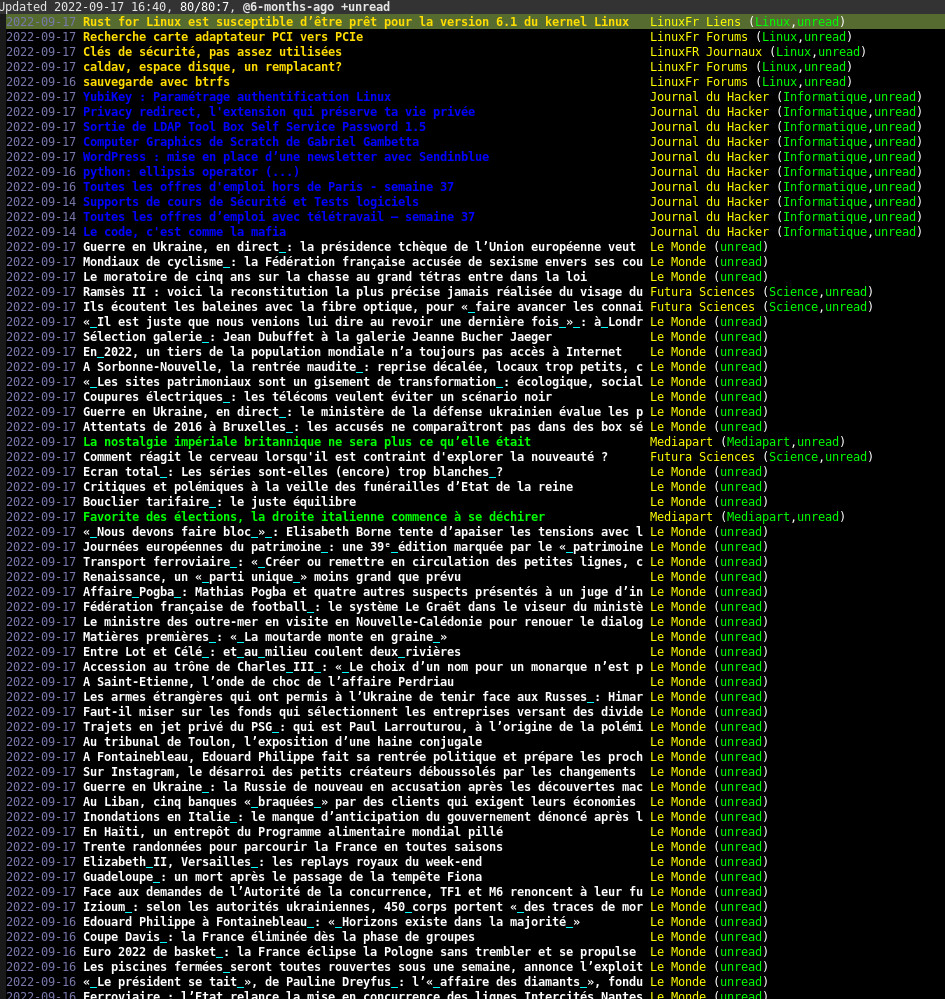Select "Attentats de 2016 à Bruxelles" entry
The image size is (945, 999).
[x=363, y=426]
